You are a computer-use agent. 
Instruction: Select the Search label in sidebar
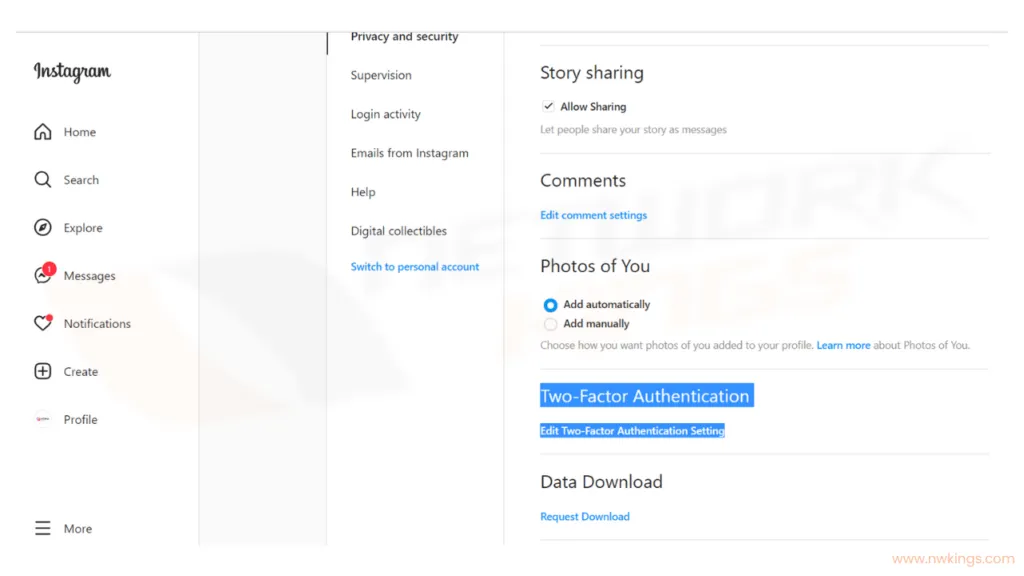(x=81, y=180)
